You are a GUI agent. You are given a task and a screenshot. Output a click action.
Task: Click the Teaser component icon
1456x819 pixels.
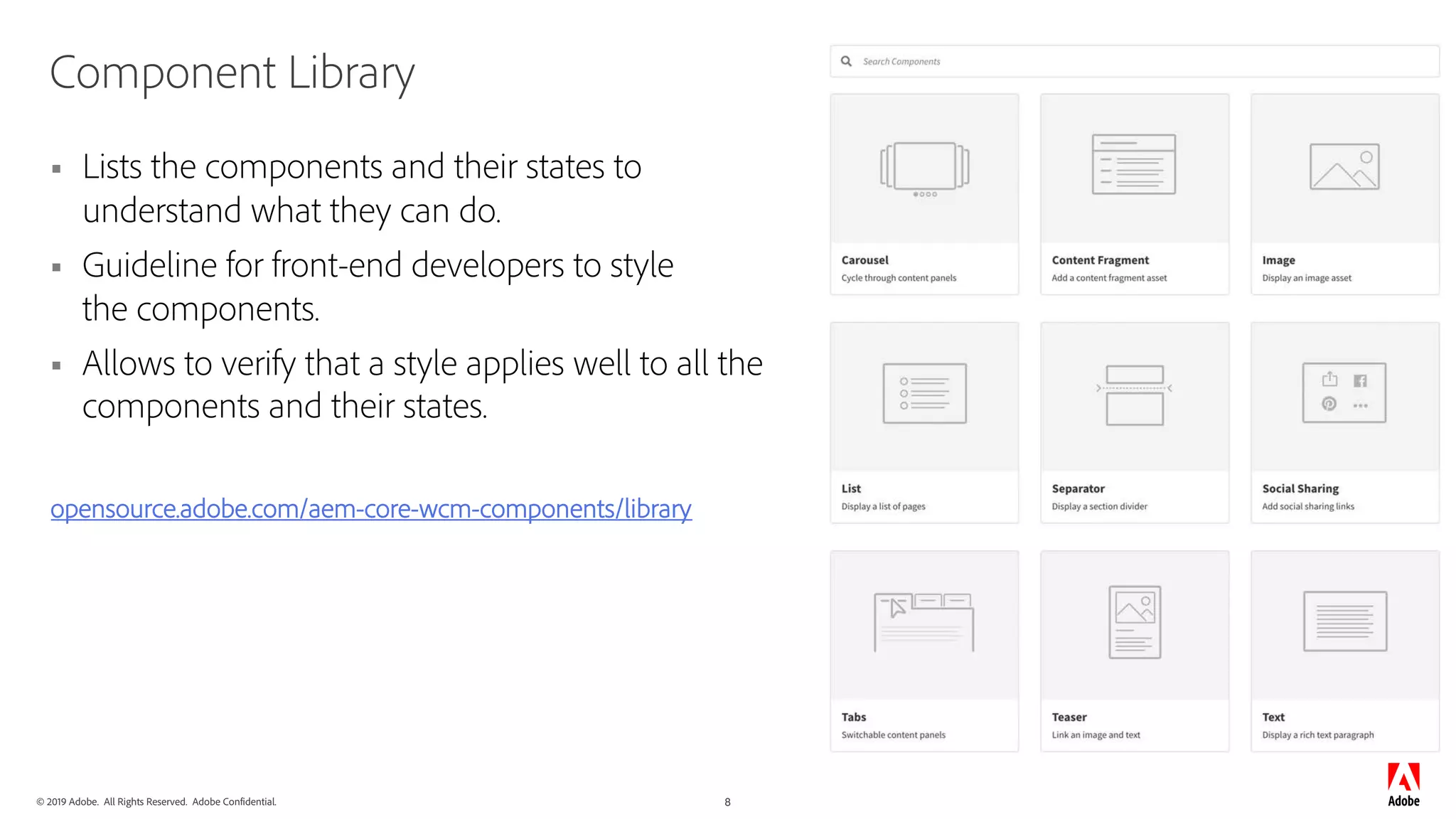coord(1135,622)
